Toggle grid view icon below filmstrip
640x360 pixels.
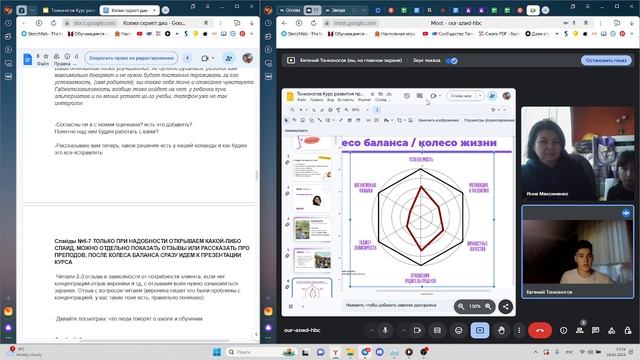291,306
